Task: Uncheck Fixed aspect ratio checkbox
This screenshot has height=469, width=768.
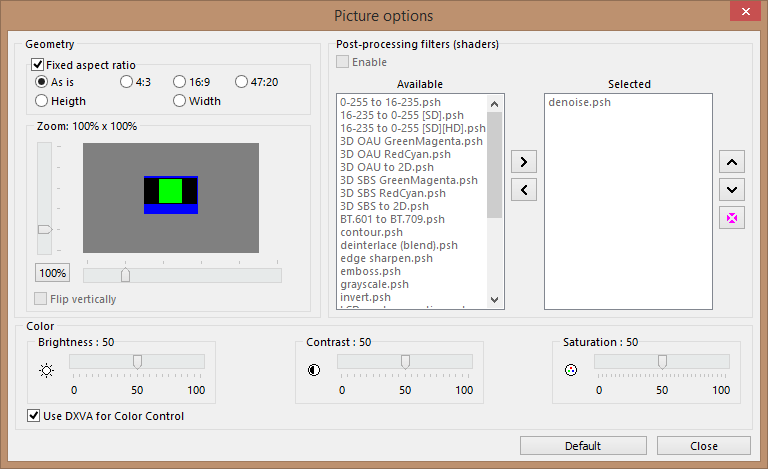Action: 38,65
